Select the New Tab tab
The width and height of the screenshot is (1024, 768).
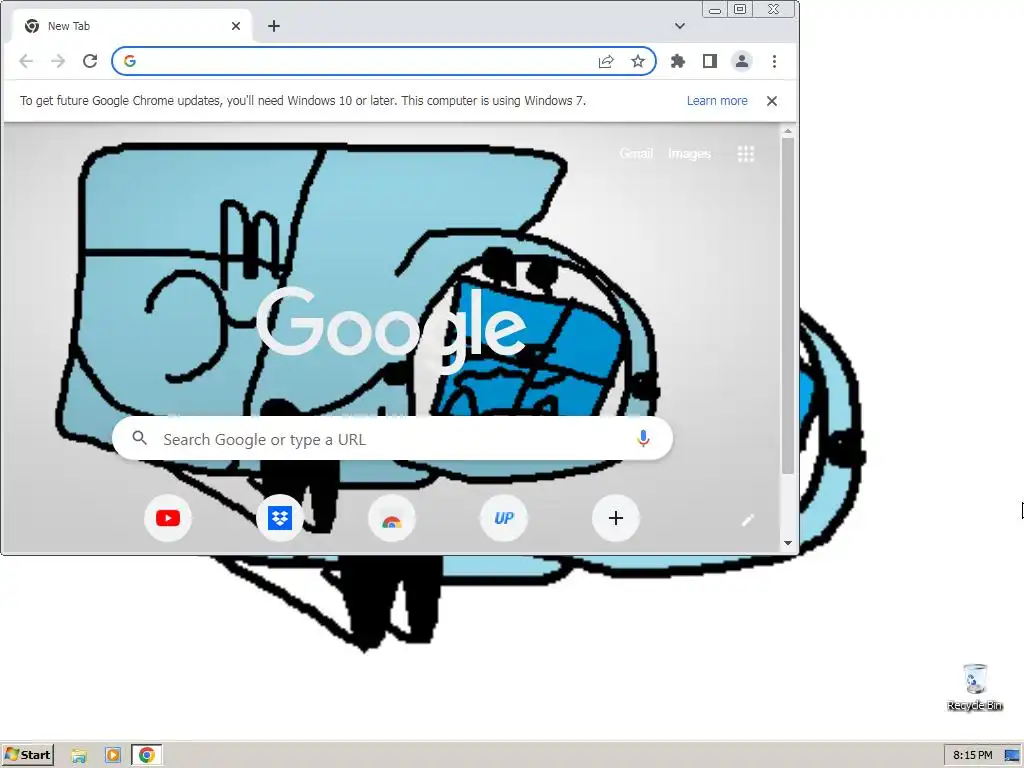(x=133, y=26)
